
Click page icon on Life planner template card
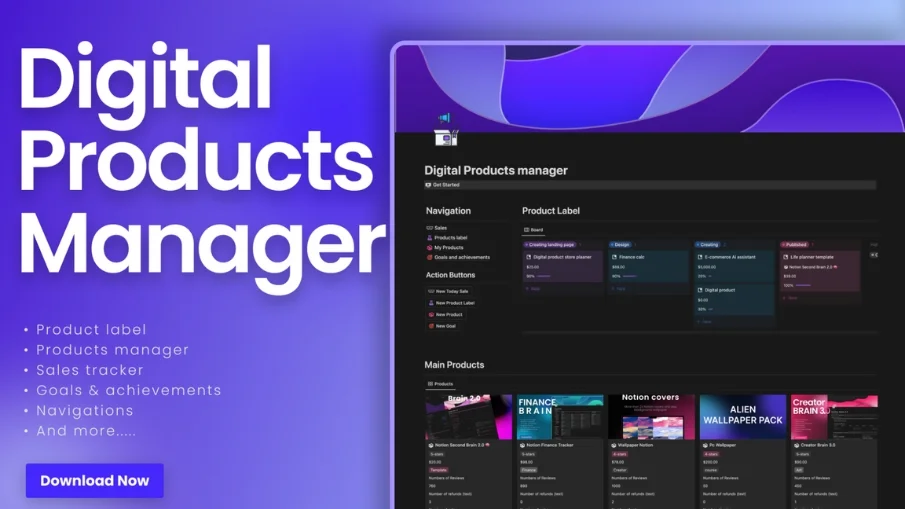click(x=786, y=257)
